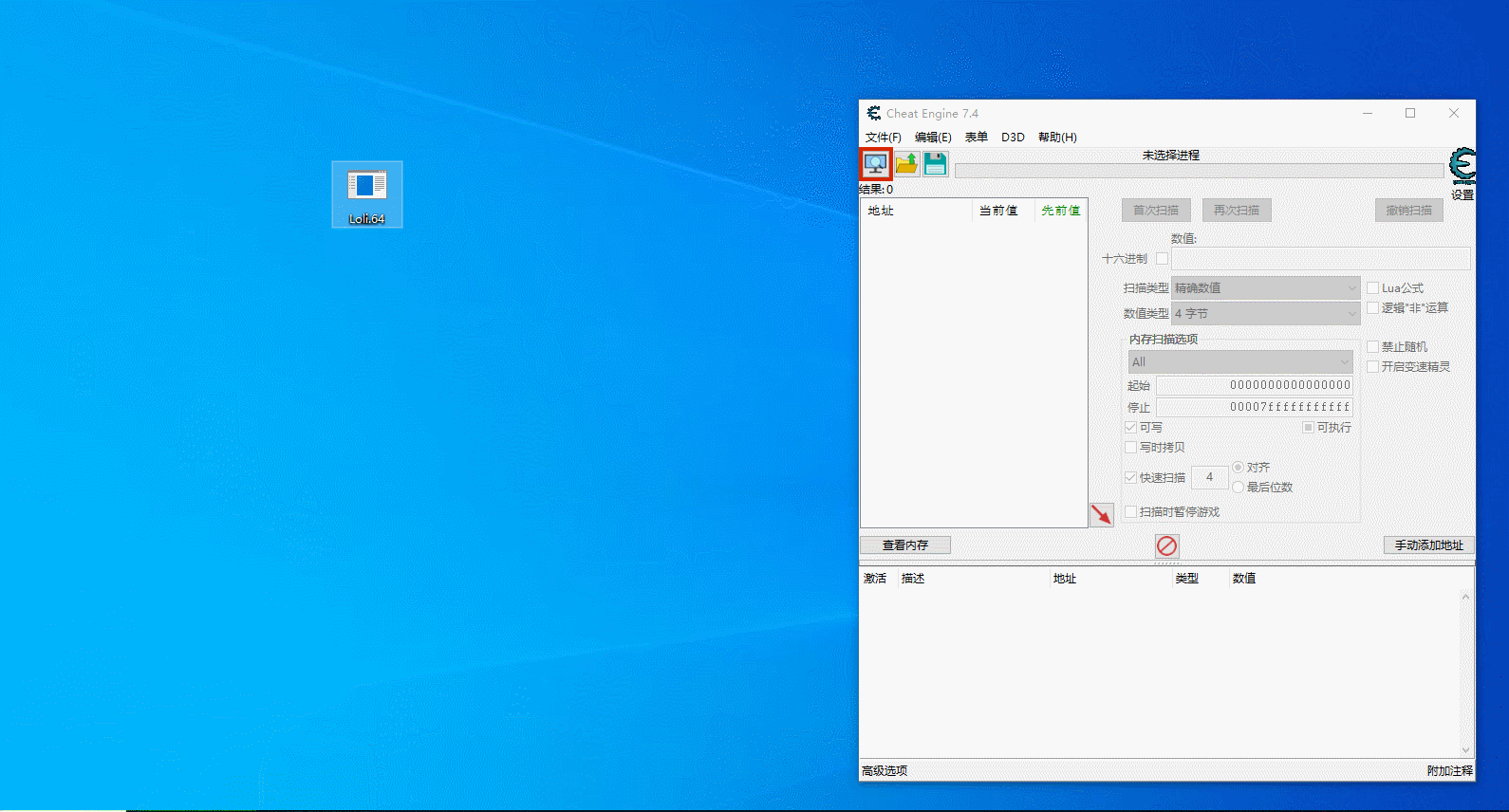This screenshot has height=812, width=1509.
Task: Save cheat table floppy disk icon
Action: (936, 164)
